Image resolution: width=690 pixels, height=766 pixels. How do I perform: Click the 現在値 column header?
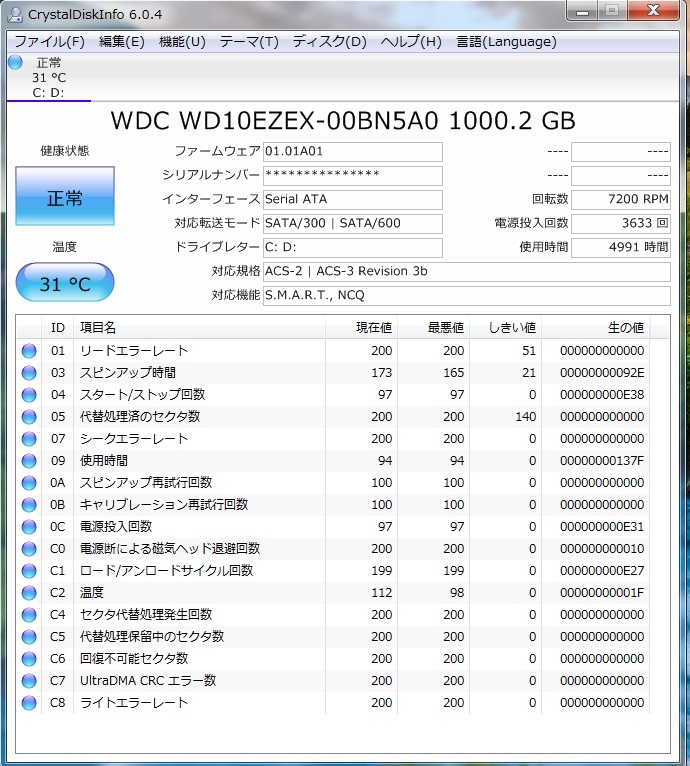[x=361, y=327]
